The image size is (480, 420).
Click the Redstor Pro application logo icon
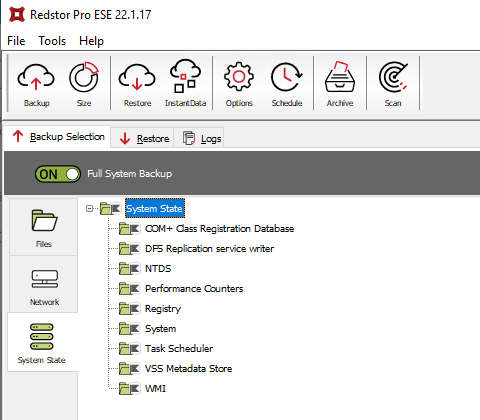(x=17, y=14)
